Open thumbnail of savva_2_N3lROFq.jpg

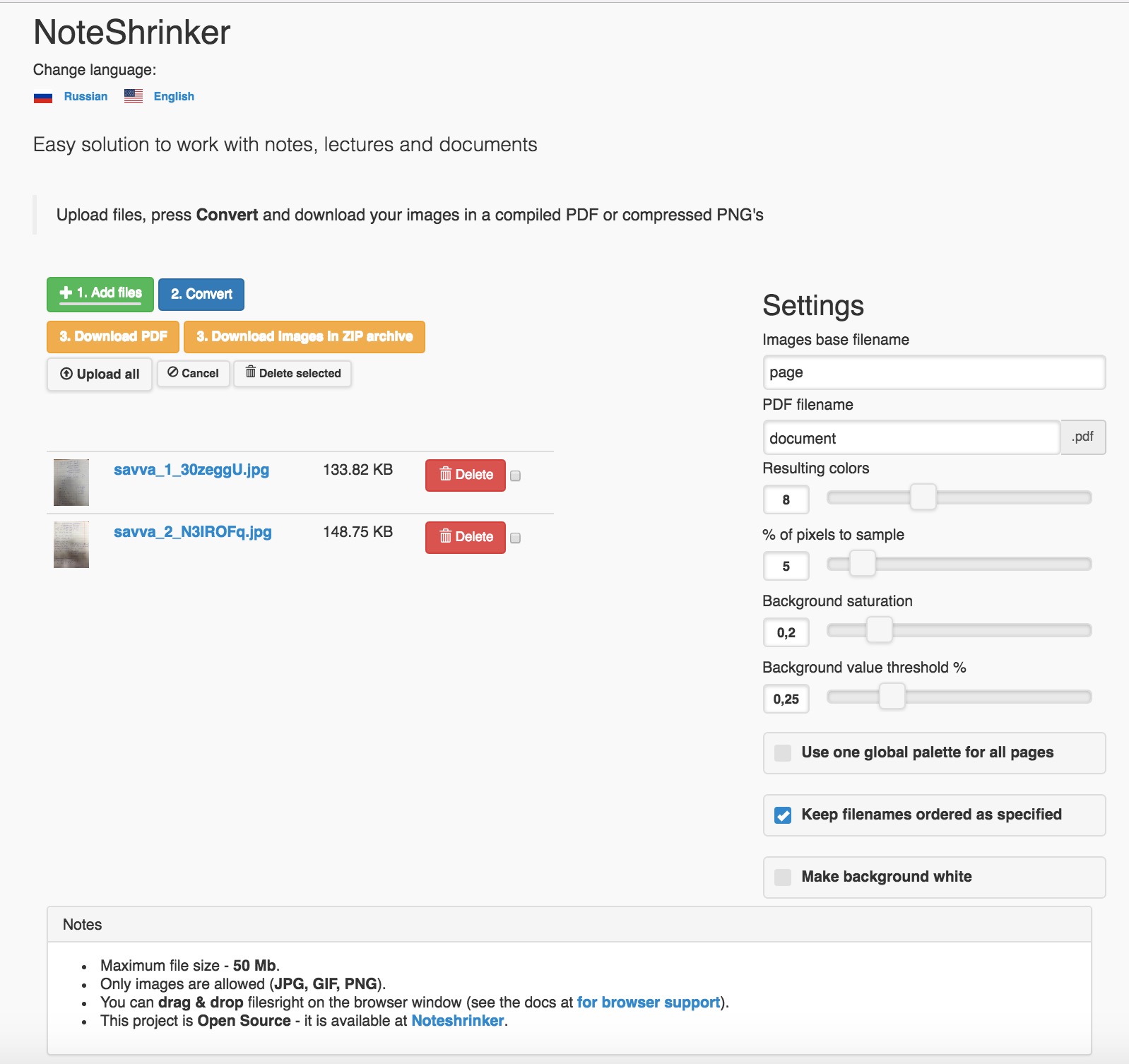point(71,545)
